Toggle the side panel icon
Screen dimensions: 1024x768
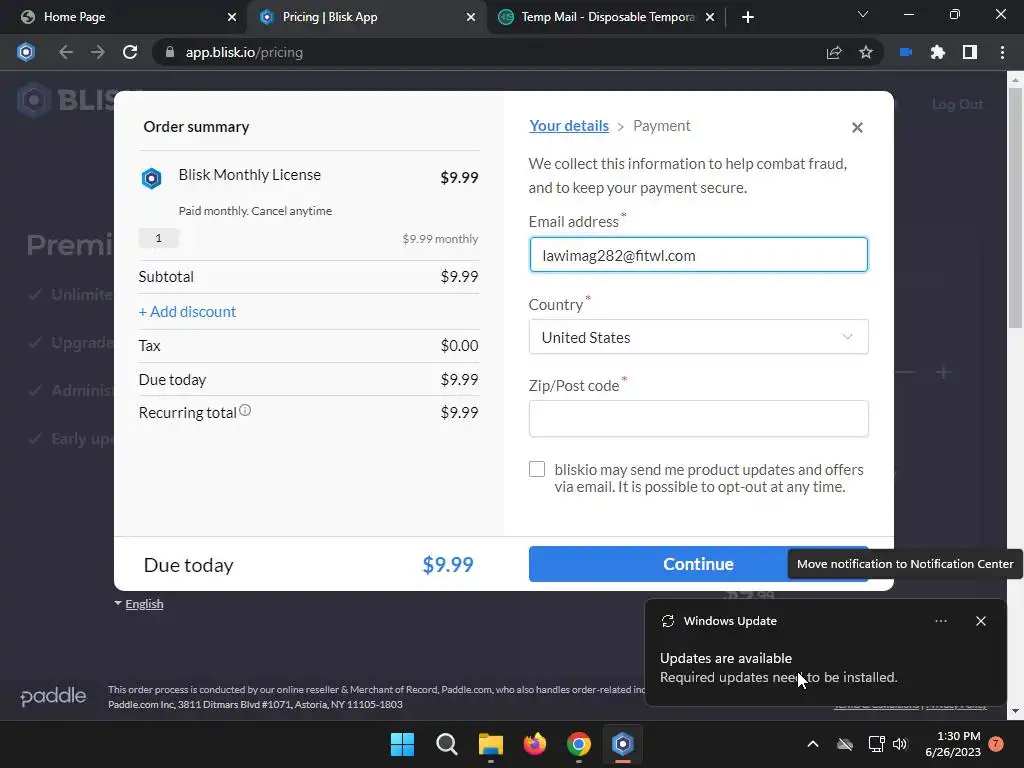point(970,52)
